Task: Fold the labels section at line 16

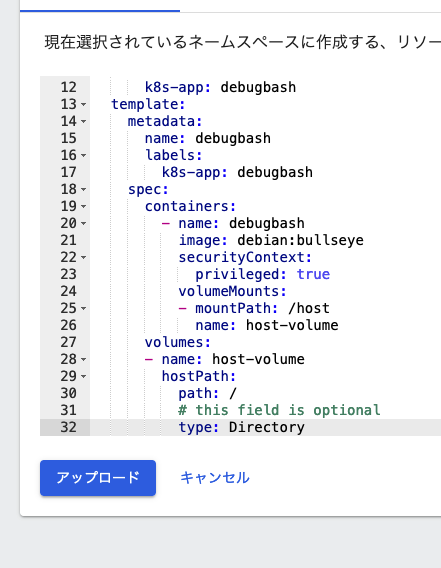Action: [x=84, y=155]
